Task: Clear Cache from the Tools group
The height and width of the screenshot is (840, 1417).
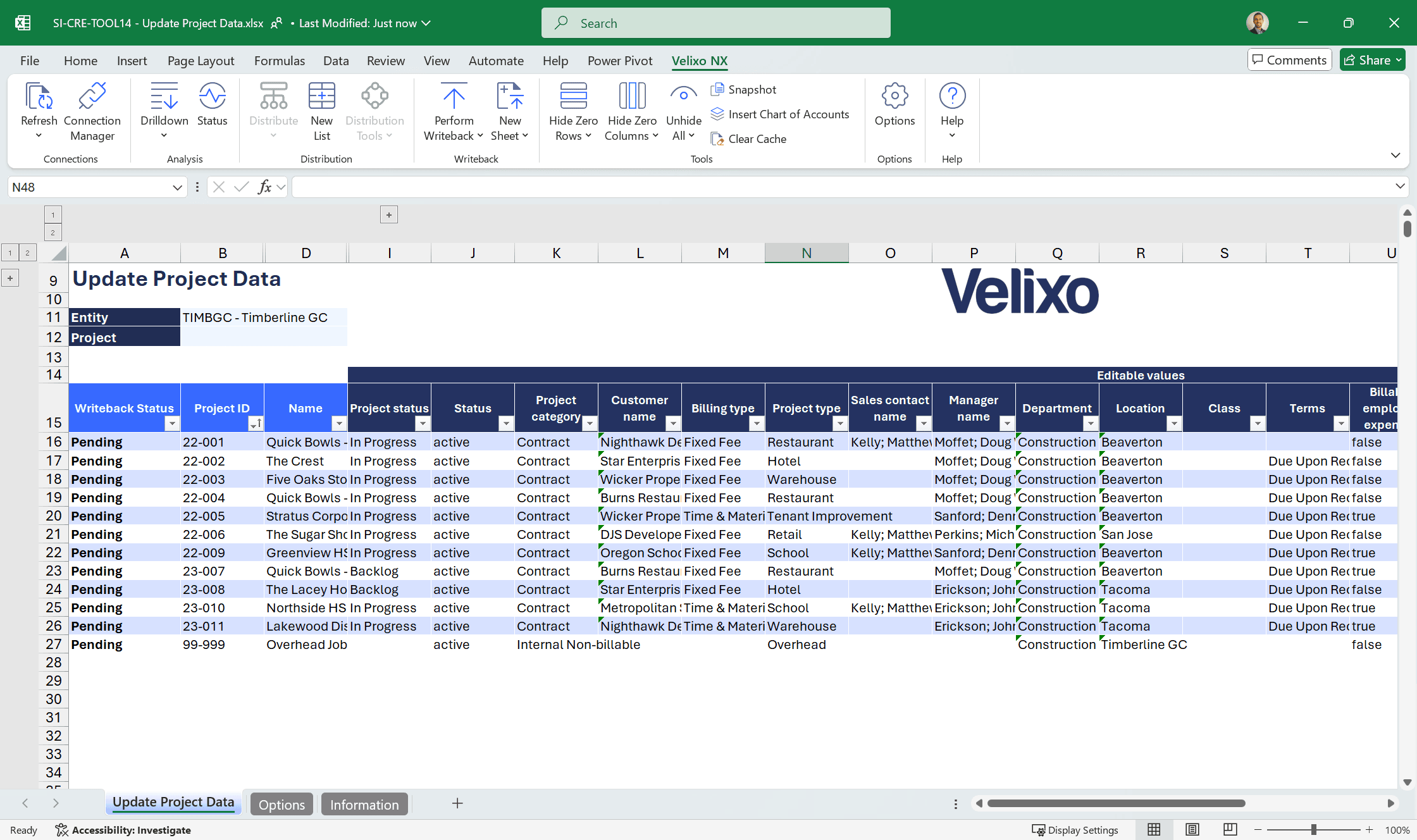Action: point(748,139)
